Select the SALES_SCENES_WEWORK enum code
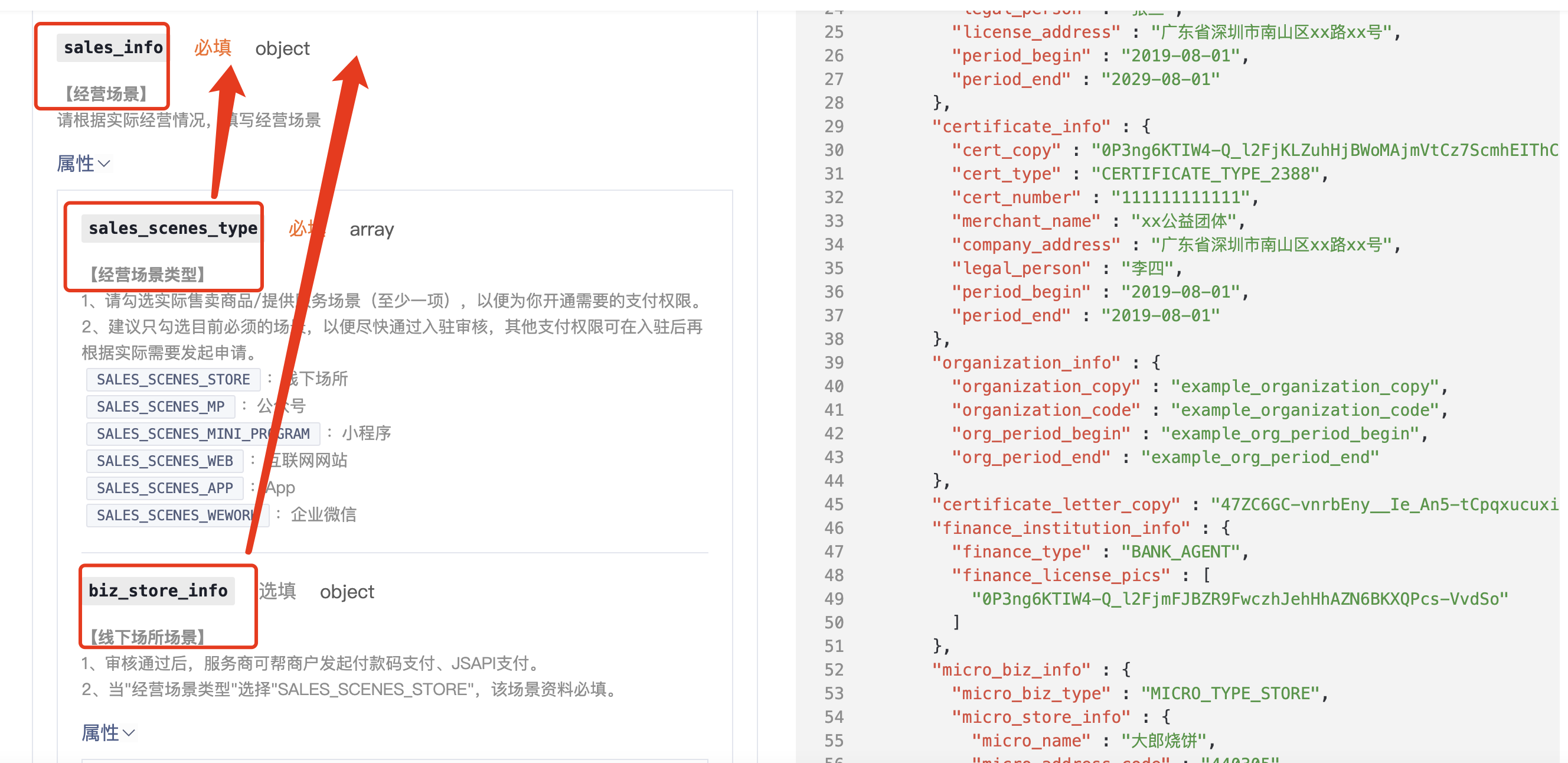This screenshot has height=763, width=1568. click(175, 515)
